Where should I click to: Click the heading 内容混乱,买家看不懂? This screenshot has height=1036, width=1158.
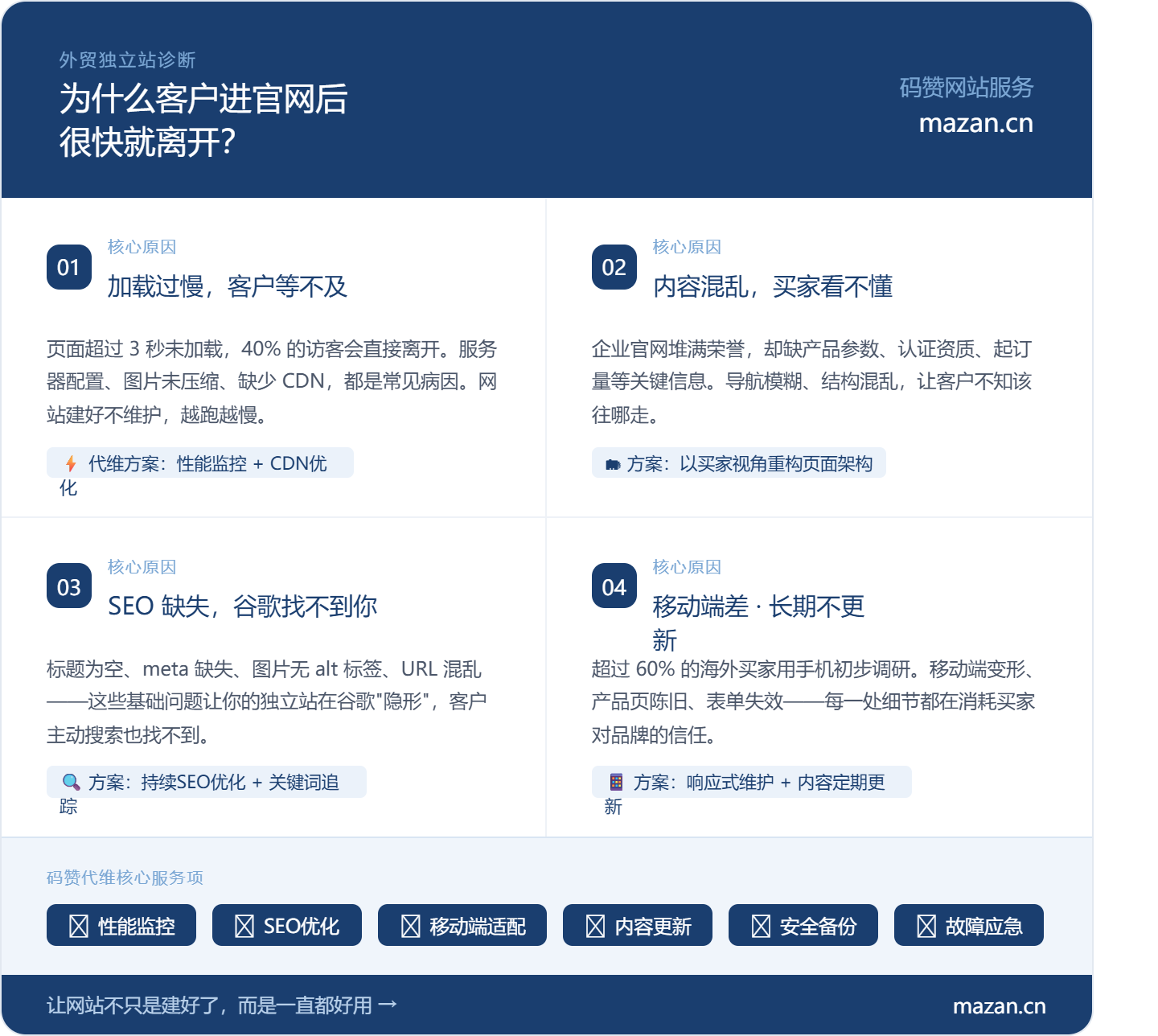pyautogui.click(x=773, y=286)
